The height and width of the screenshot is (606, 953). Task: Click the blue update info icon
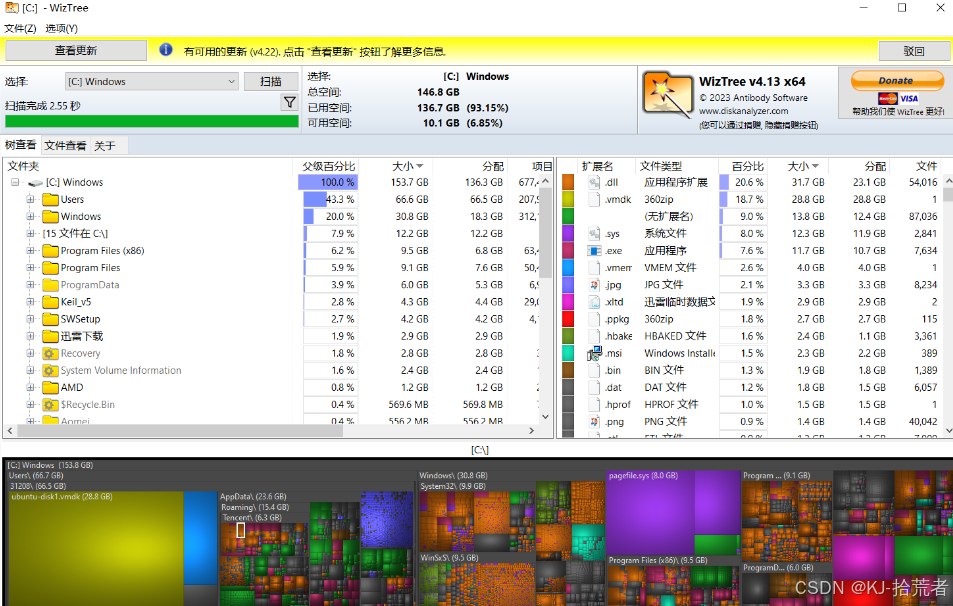[165, 50]
